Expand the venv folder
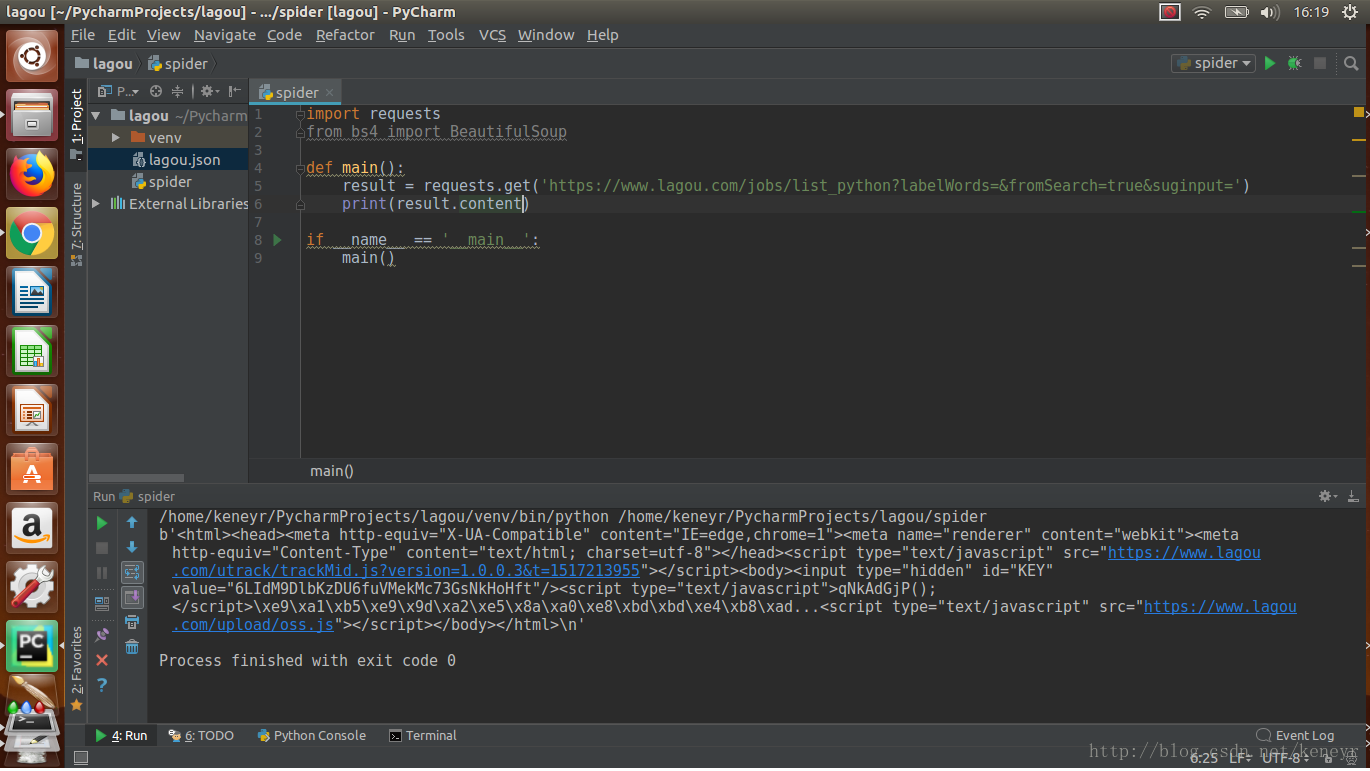 tap(116, 137)
